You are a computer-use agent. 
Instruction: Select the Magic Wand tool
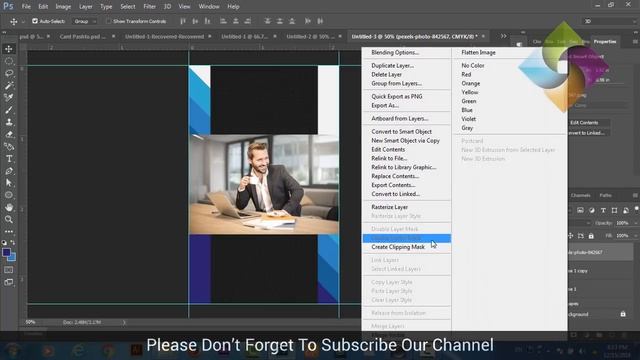[9, 85]
